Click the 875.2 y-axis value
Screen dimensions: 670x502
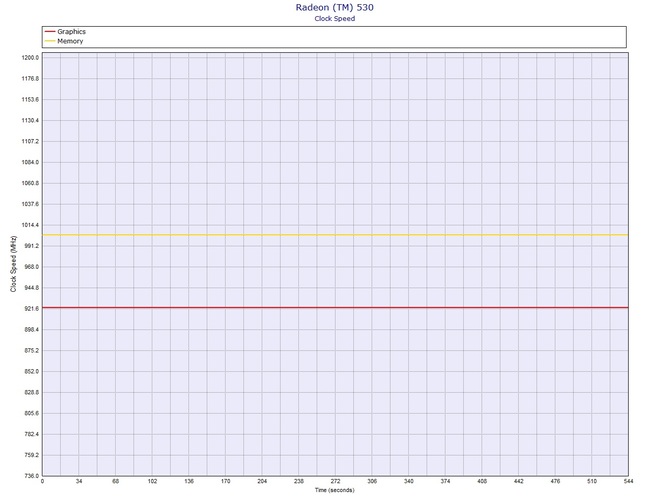coord(31,351)
